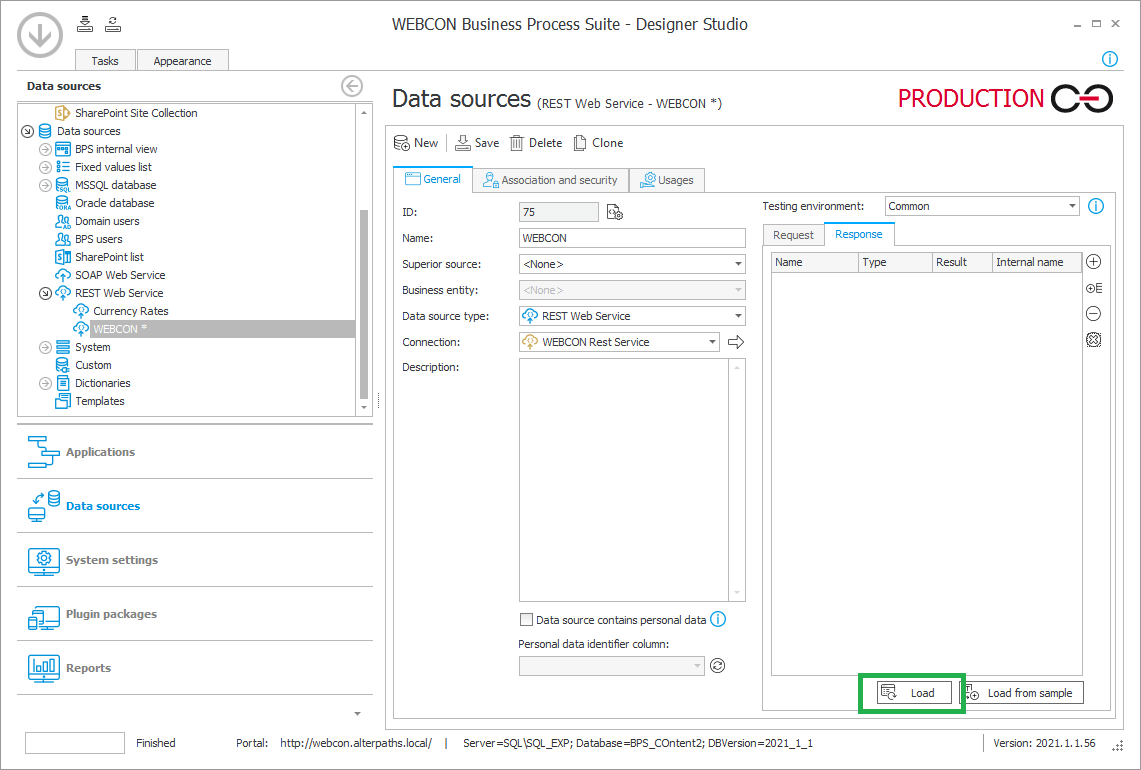Screen dimensions: 1141x770
Task: Save the data source
Action: [477, 143]
